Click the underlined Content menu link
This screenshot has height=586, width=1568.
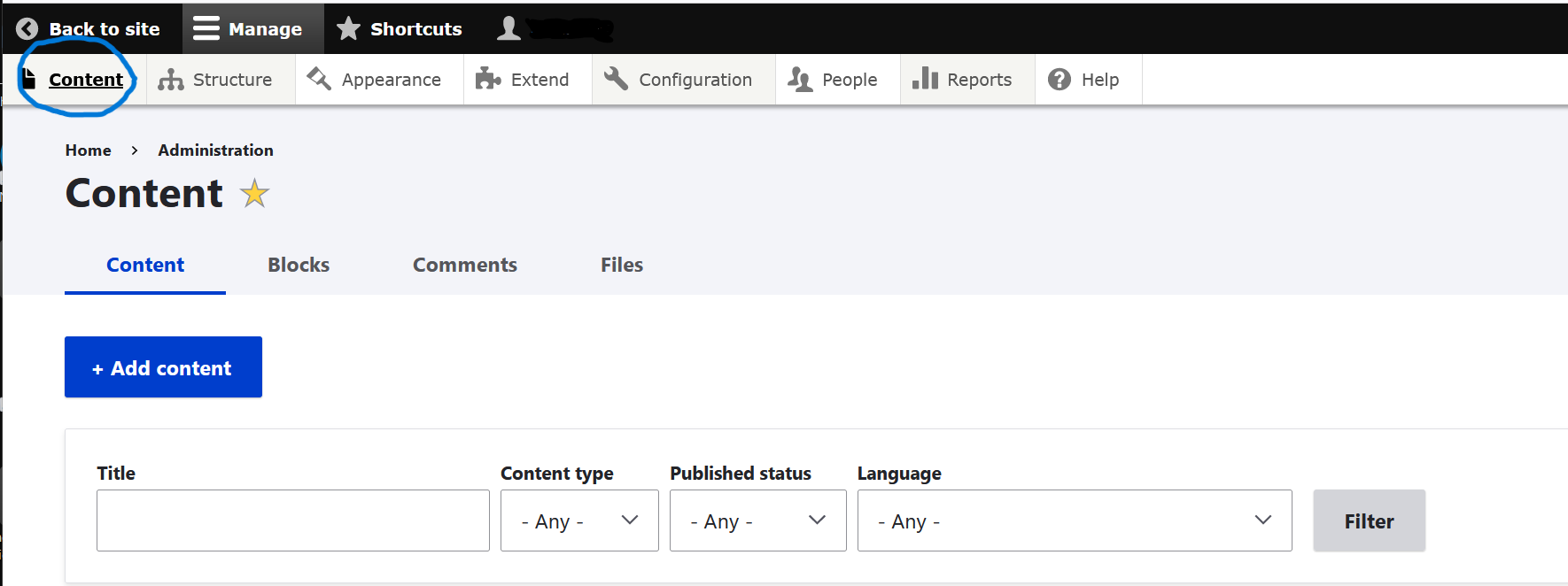click(x=86, y=80)
